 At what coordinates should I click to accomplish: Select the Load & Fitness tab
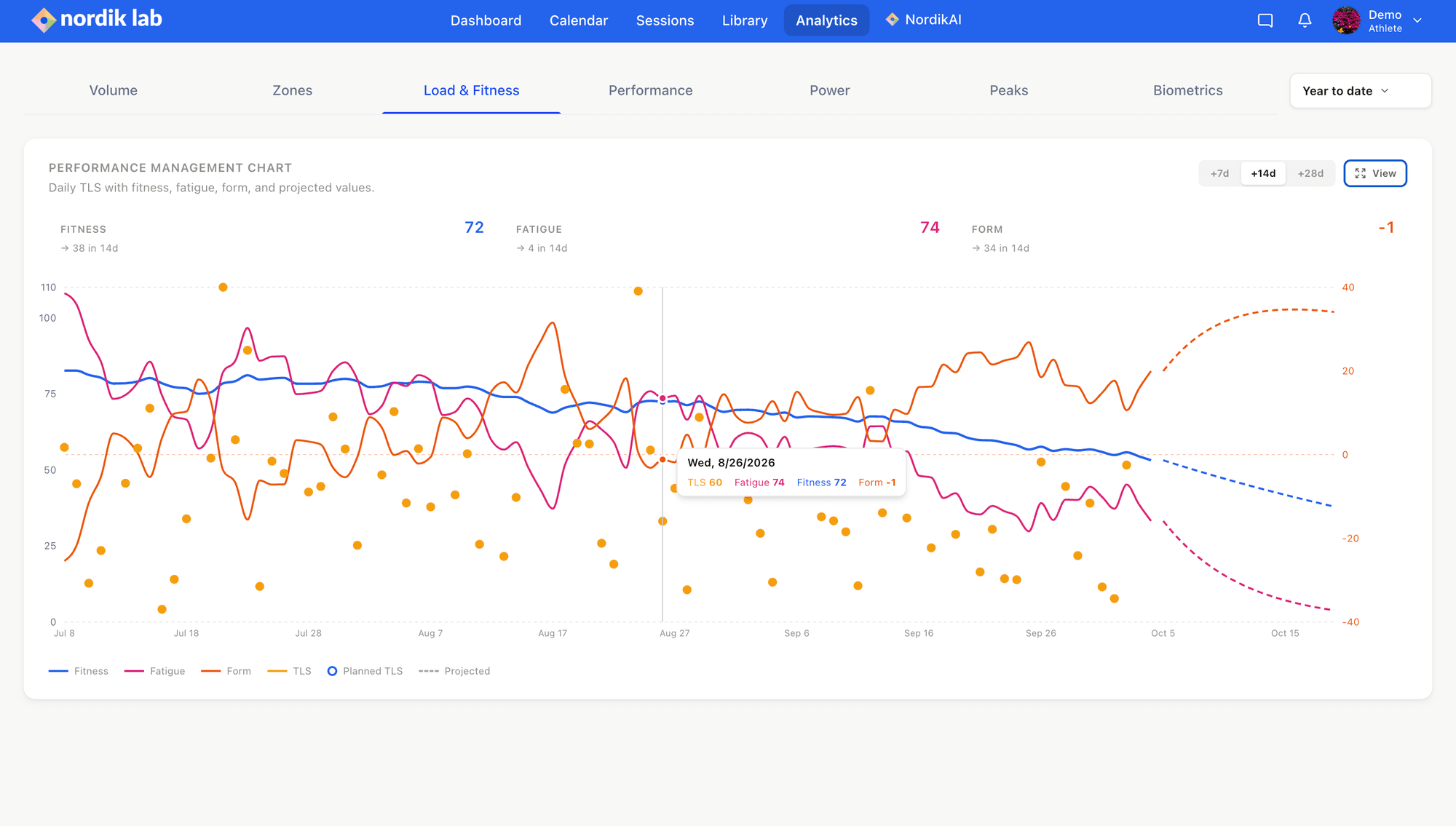coord(472,90)
